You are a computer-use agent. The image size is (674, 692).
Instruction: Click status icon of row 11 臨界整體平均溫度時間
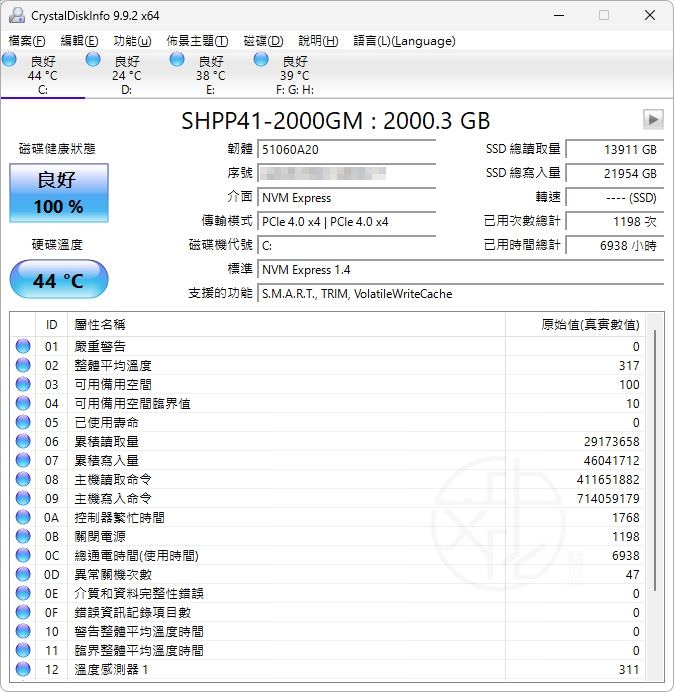23,650
